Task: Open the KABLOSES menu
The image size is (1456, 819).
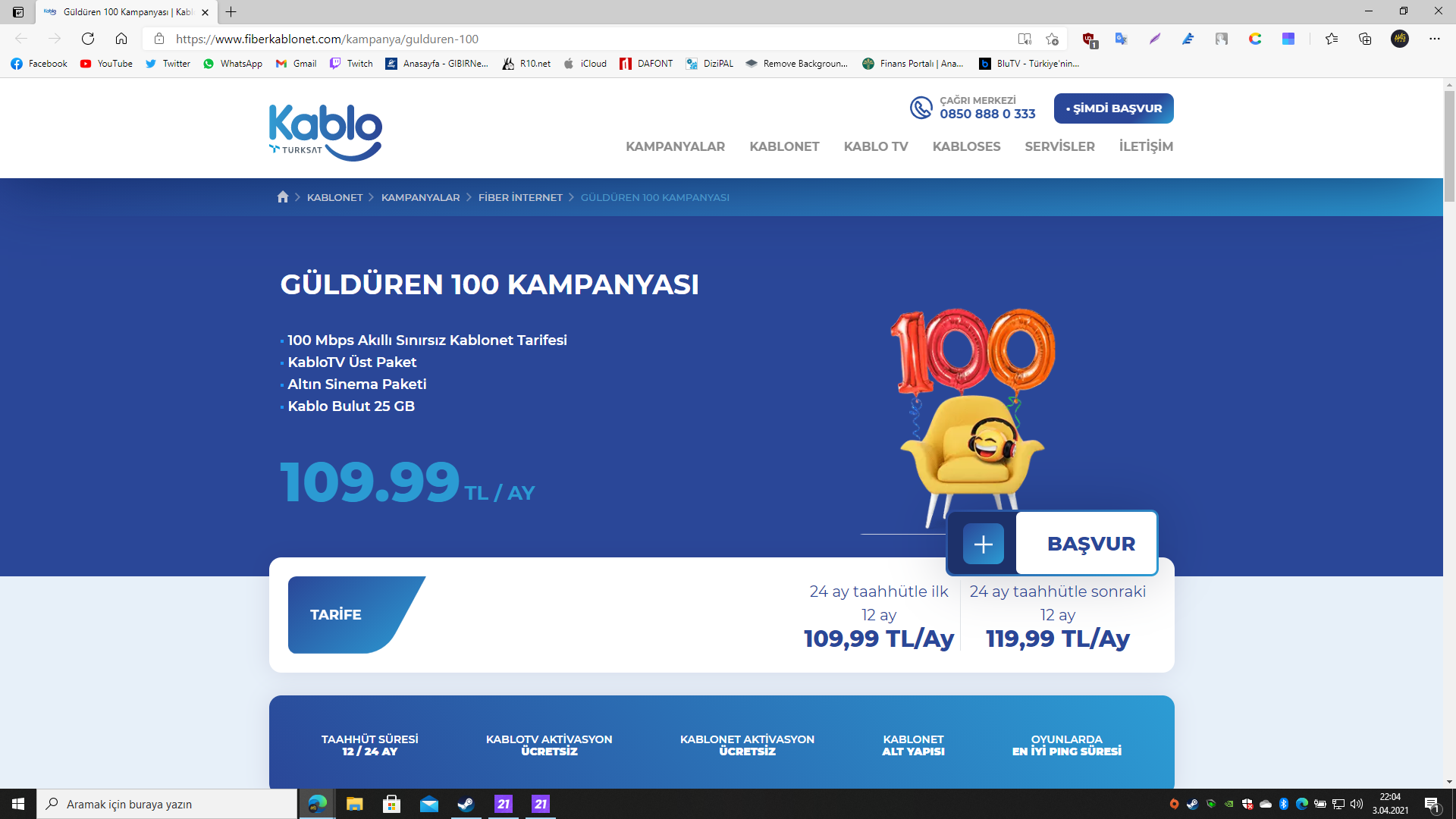Action: point(966,146)
